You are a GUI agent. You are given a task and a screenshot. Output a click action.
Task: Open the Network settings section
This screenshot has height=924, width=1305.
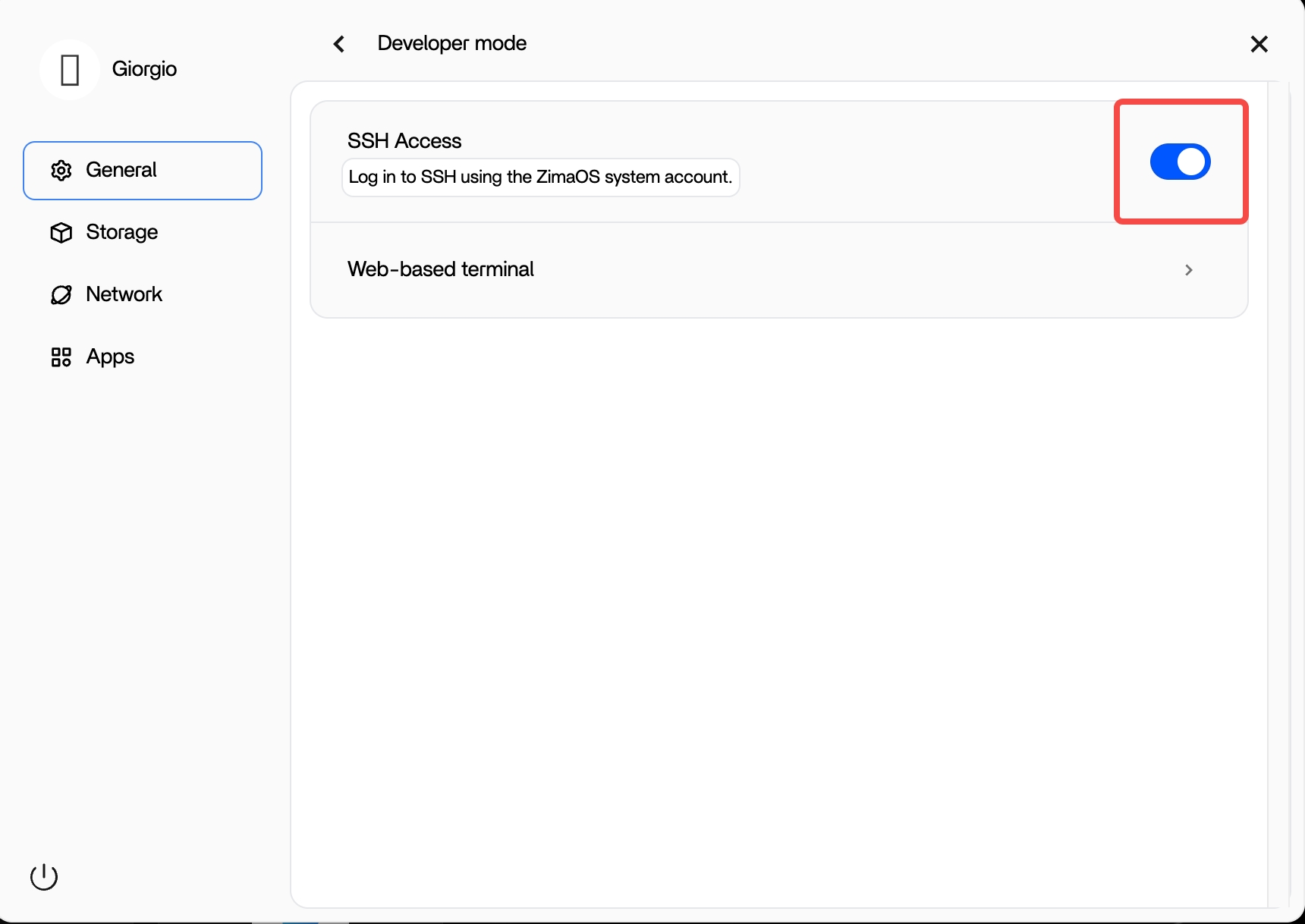pyautogui.click(x=124, y=294)
